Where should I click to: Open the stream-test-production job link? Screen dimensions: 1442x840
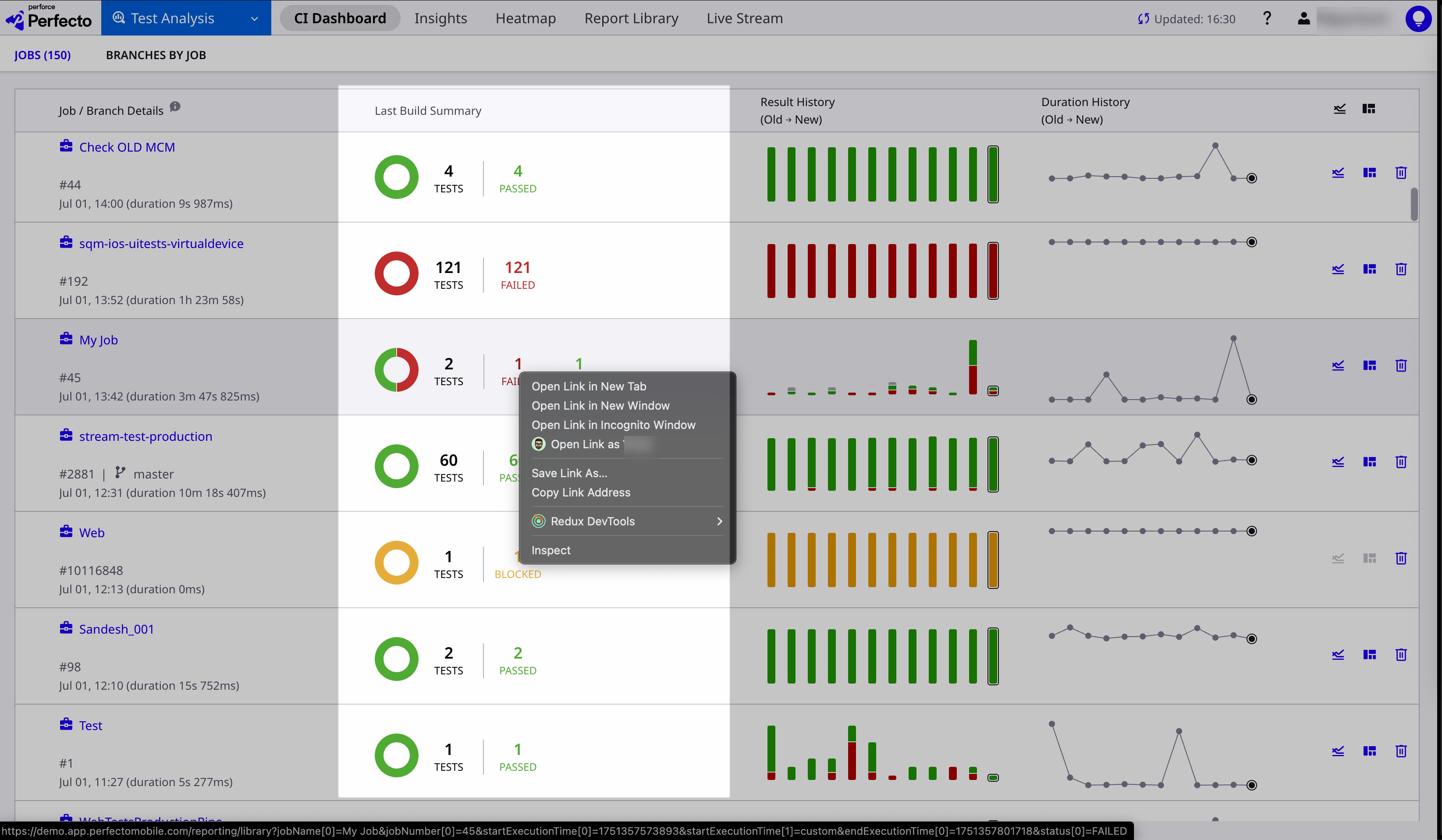click(146, 436)
